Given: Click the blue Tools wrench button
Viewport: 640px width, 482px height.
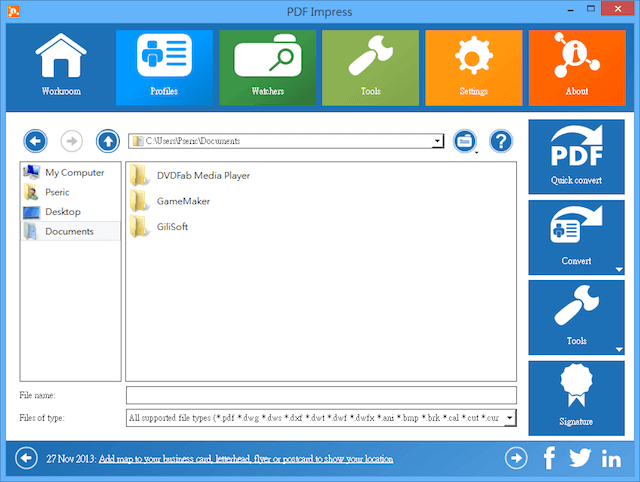Looking at the screenshot, I should point(576,318).
